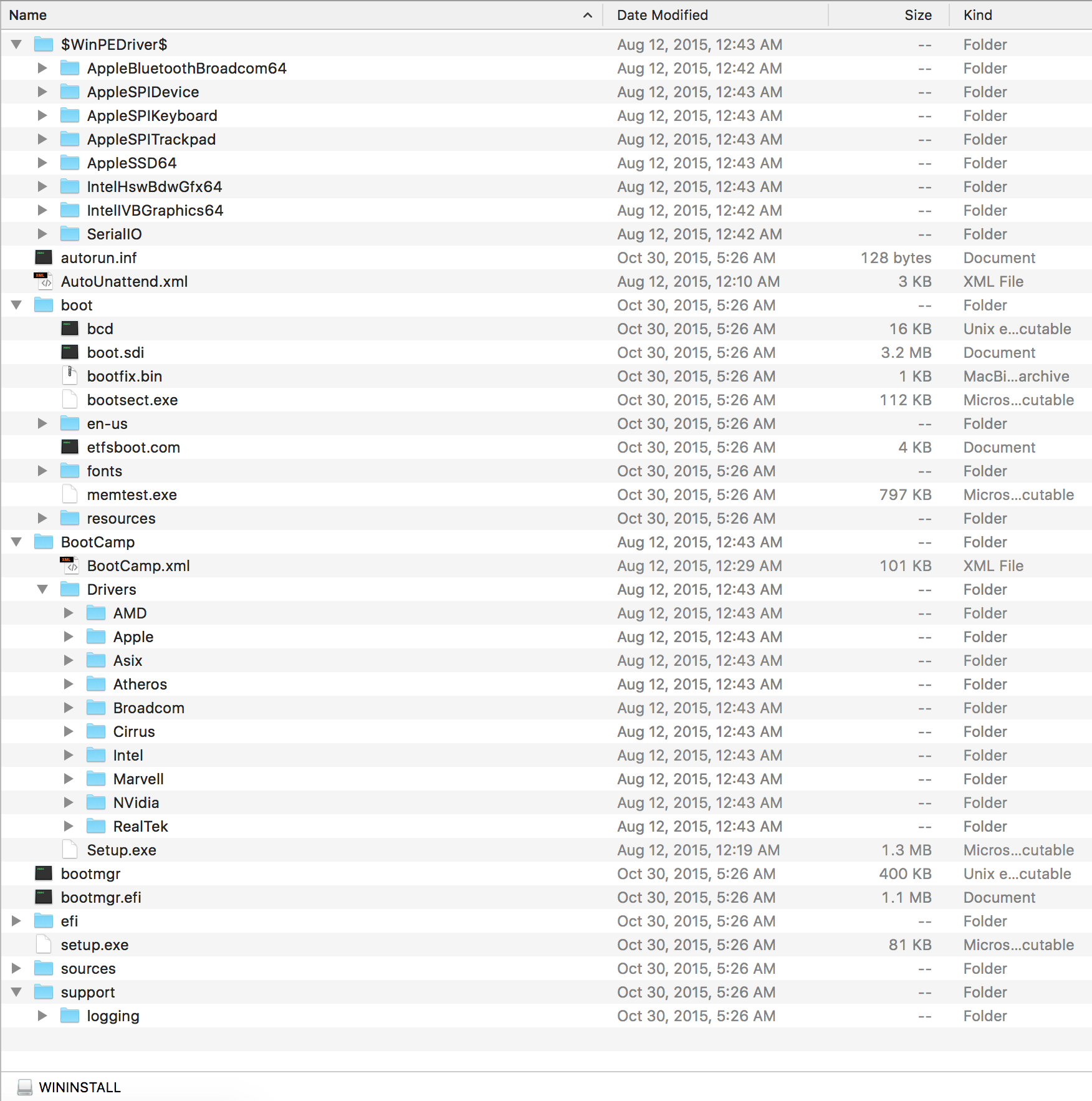Select the 797 KB size cell

point(905,494)
